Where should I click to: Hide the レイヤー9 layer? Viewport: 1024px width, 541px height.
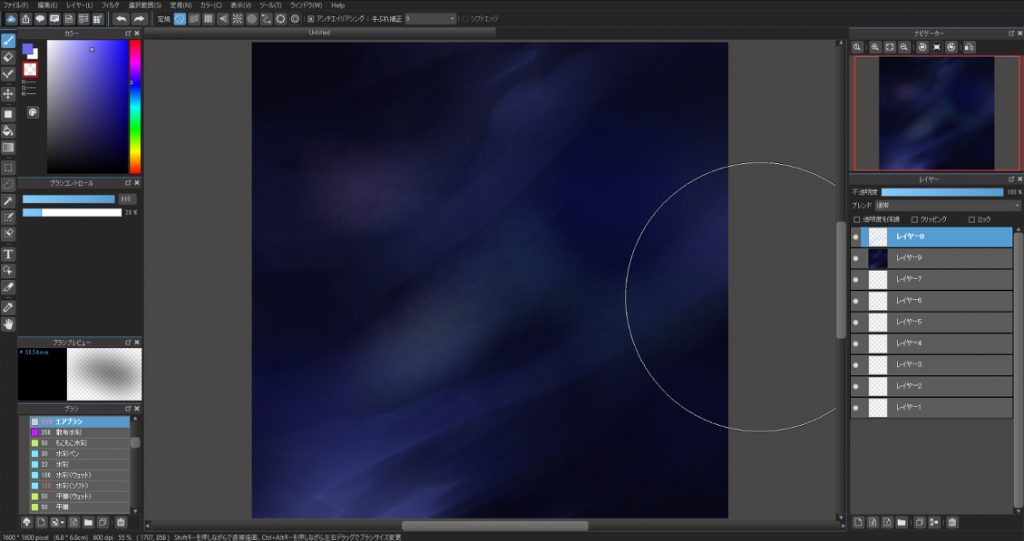click(856, 258)
